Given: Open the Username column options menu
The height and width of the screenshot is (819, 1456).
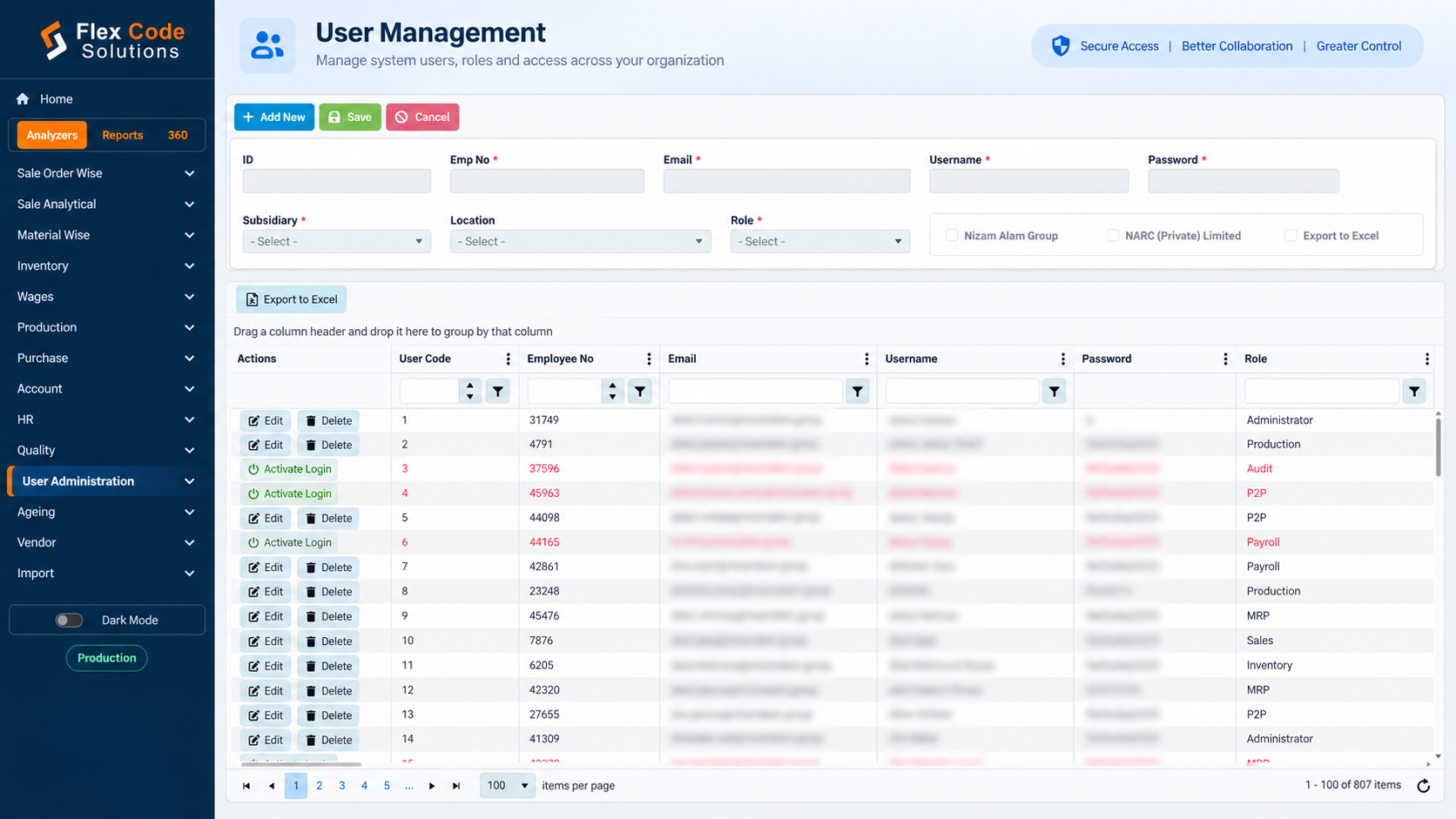Looking at the screenshot, I should pyautogui.click(x=1062, y=359).
